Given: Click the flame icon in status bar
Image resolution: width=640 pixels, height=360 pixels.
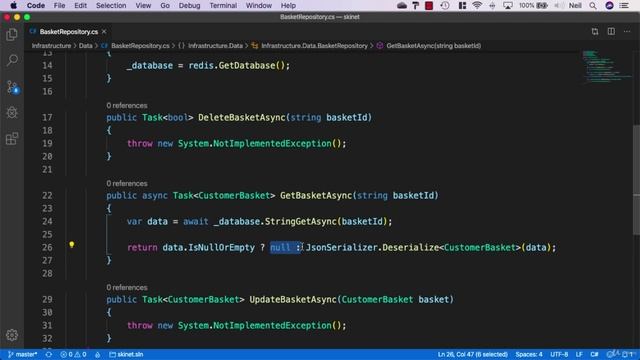Looking at the screenshot, I should (98, 354).
